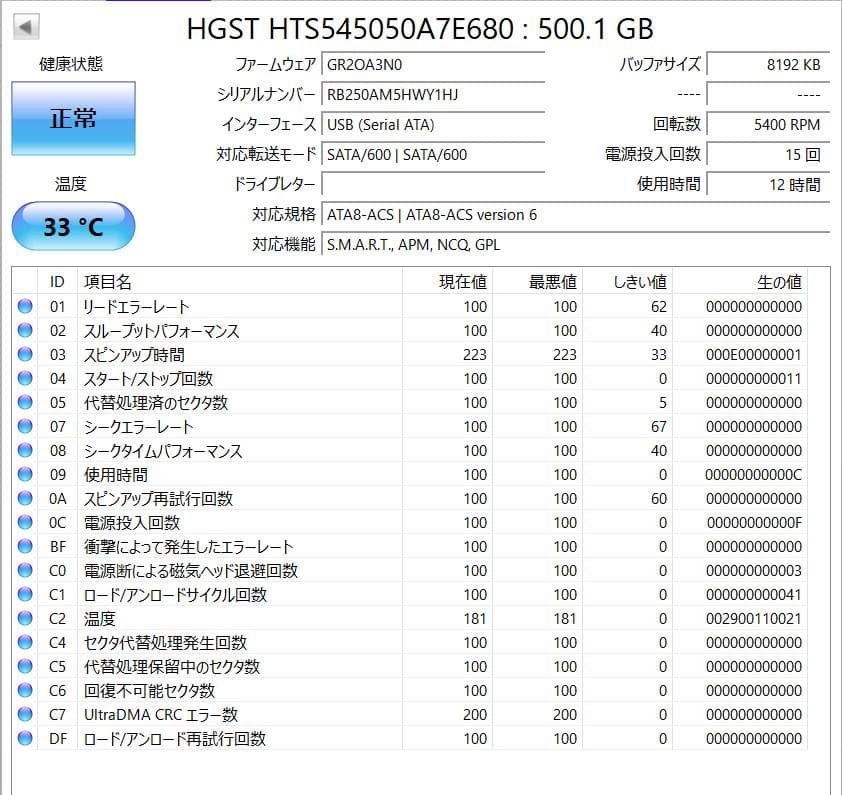Select the 代替処理済のセクタ数 attribute name
Viewport: 842px width, 795px height.
156,402
